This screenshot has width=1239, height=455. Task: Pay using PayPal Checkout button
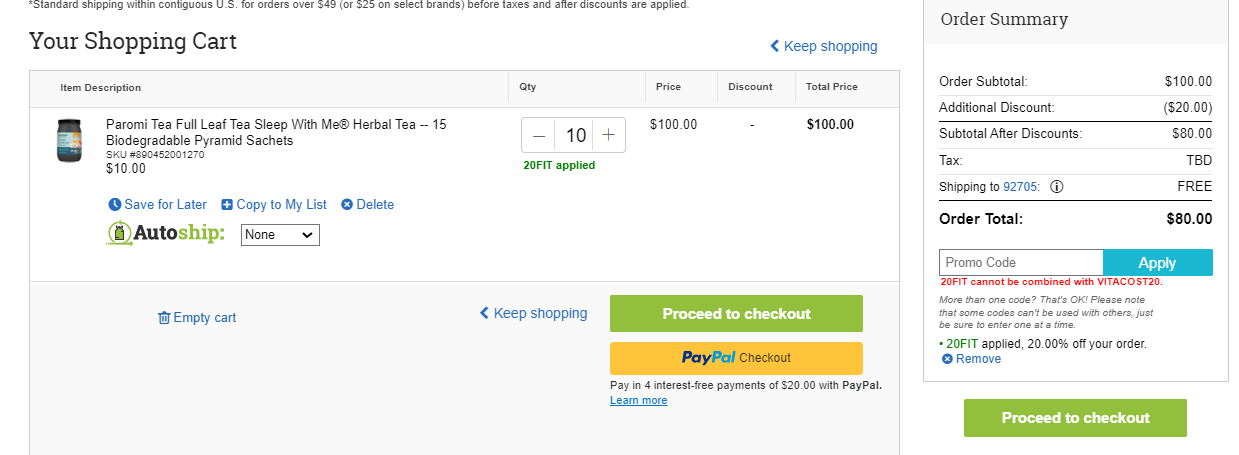736,358
